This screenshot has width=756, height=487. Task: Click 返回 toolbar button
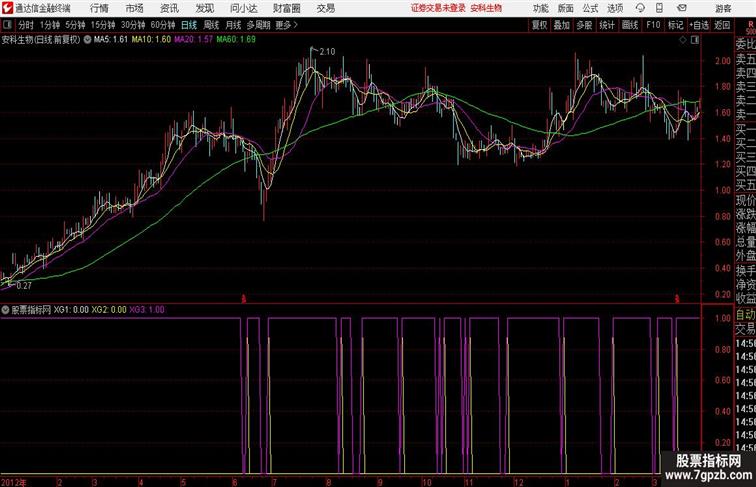click(722, 25)
